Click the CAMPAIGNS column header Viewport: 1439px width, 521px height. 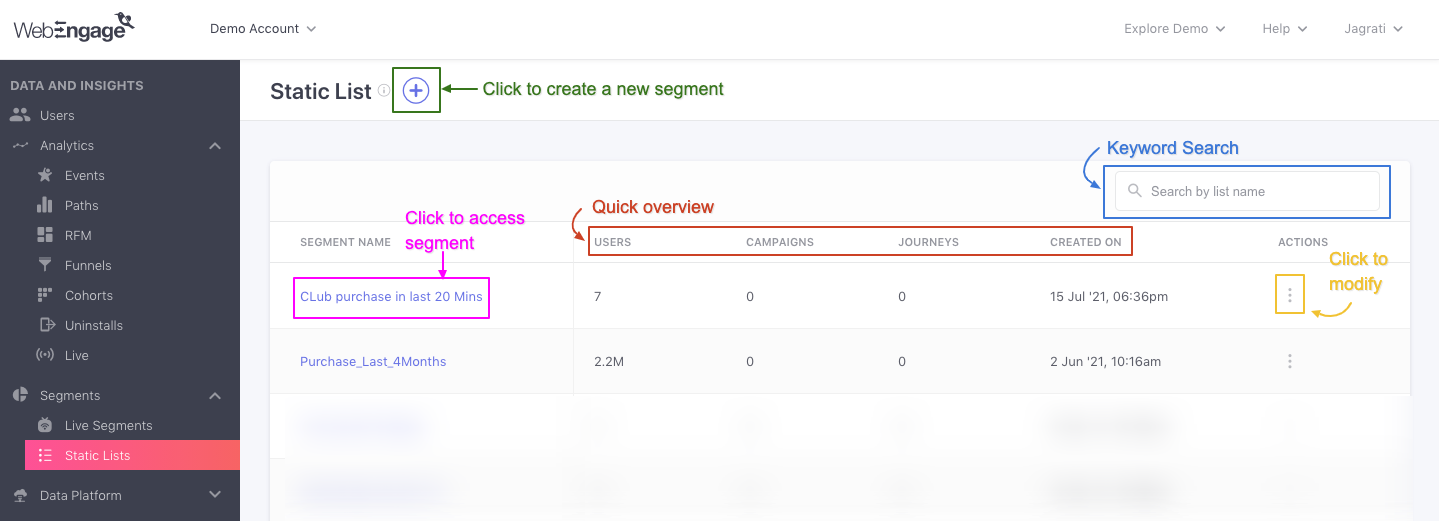780,243
